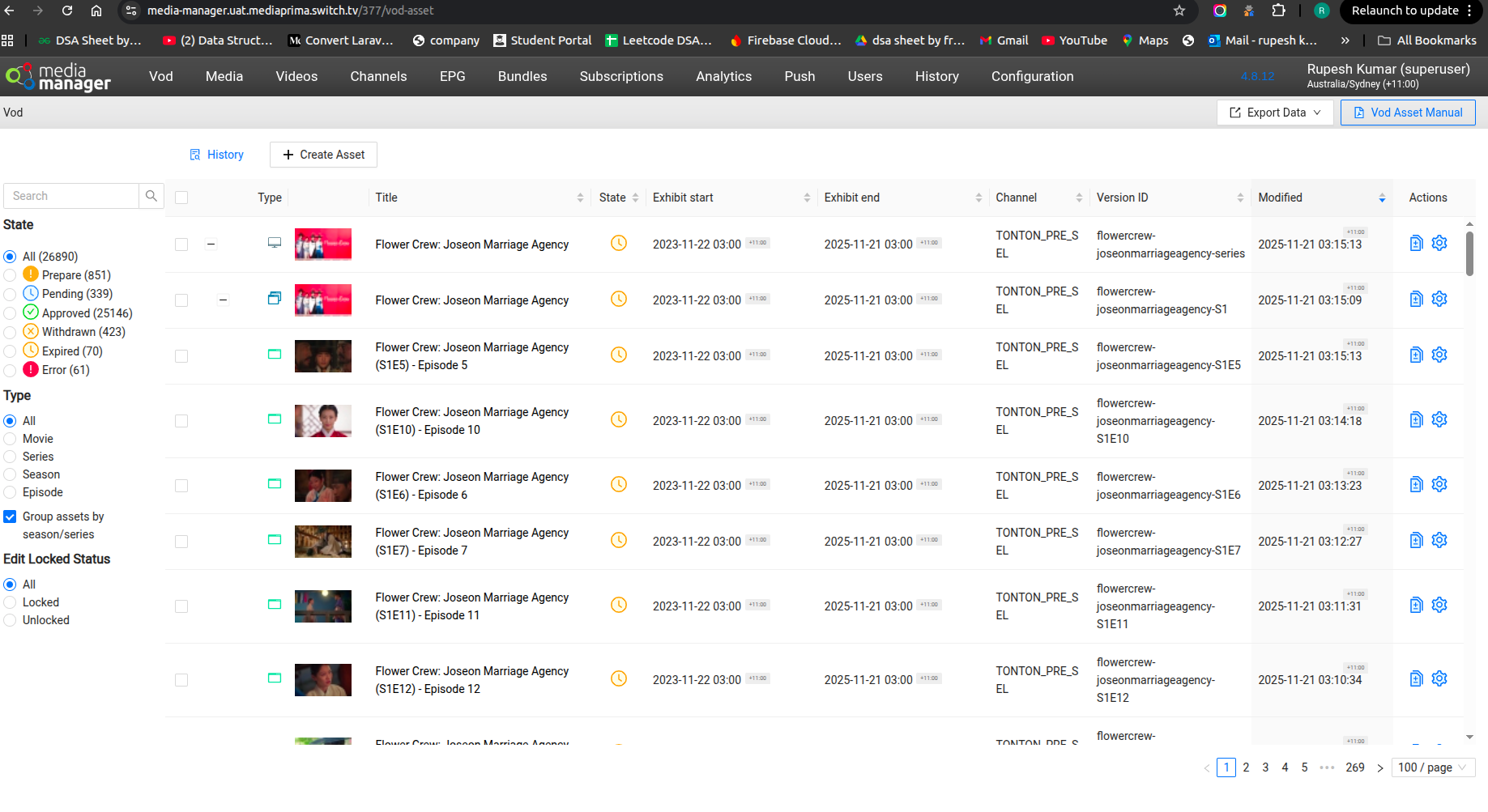Bookmark this page with star icon
The width and height of the screenshot is (1488, 812).
(x=1179, y=11)
